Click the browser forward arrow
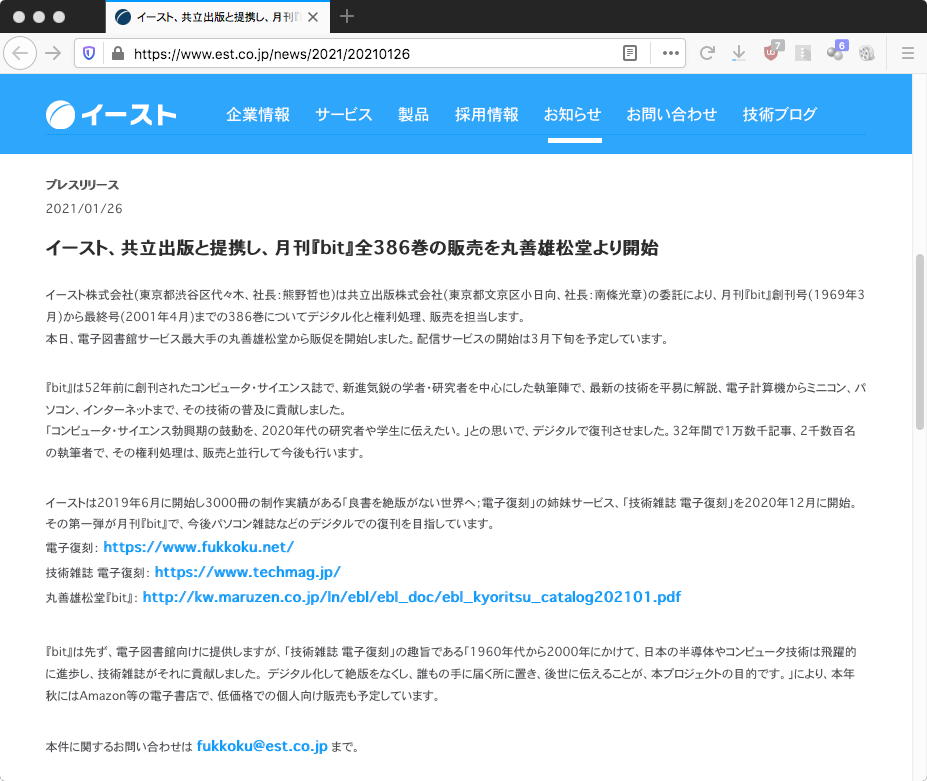This screenshot has height=781, width=927. [53, 53]
